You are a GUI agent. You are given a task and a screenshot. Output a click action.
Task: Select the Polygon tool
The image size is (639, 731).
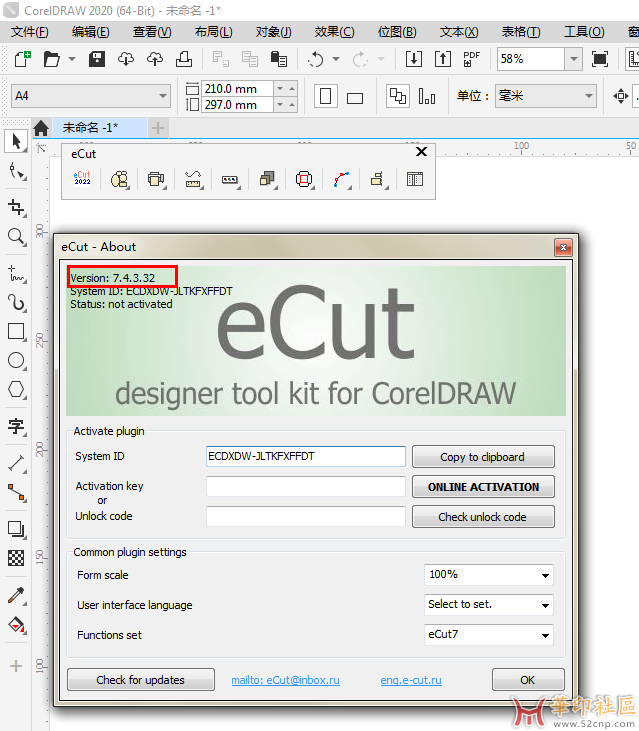pyautogui.click(x=17, y=389)
